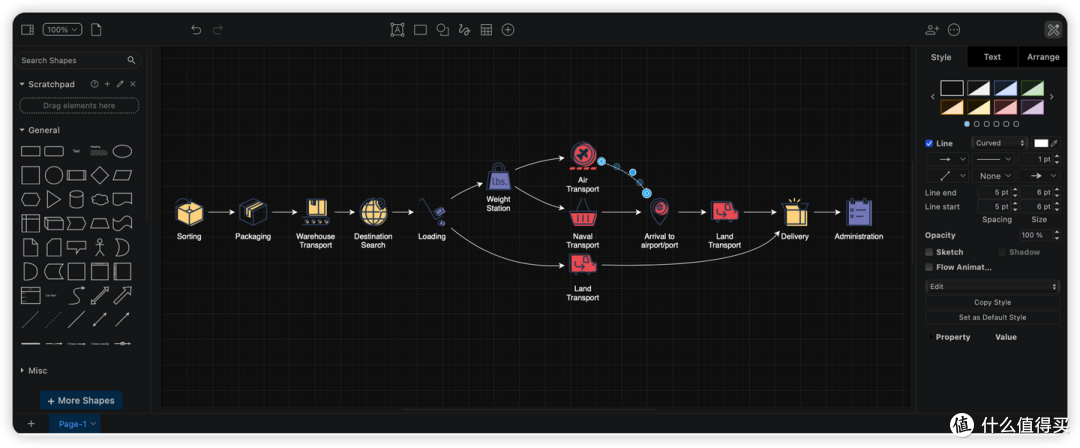Click the search magnifier in Search Shapes
The image size is (1080, 448).
click(x=132, y=61)
